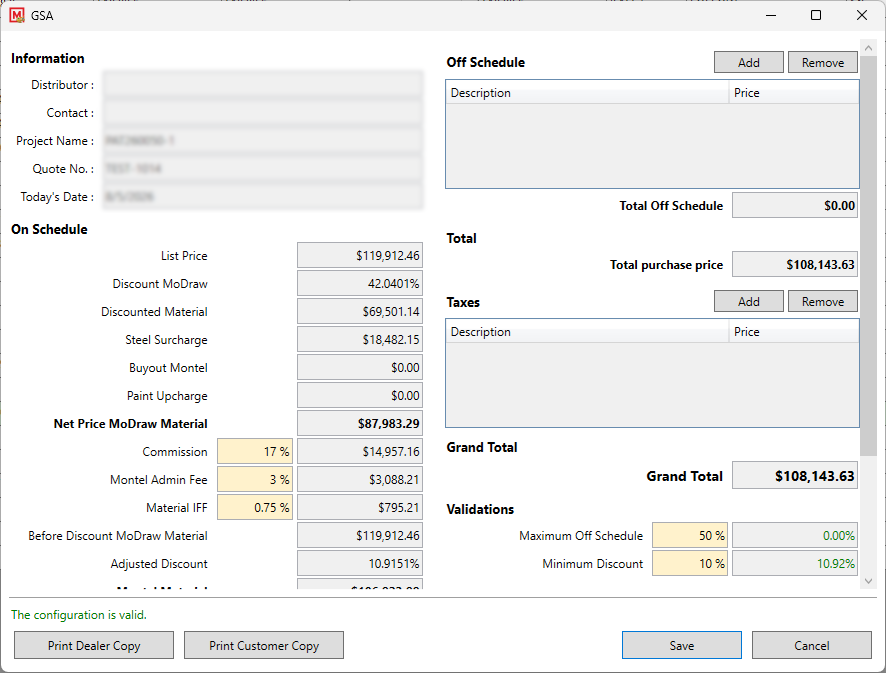Click the Contact field
This screenshot has width=886, height=673.
[263, 112]
